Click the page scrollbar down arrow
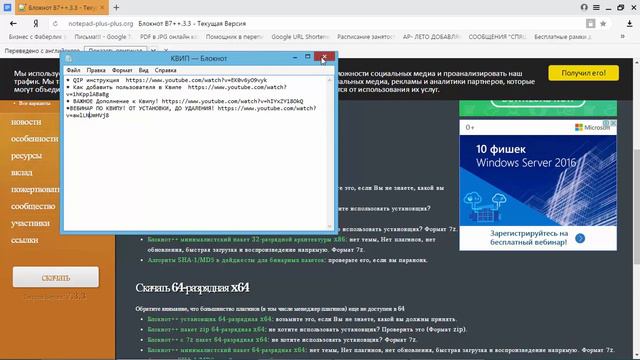Viewport: 640px width, 360px height. click(x=636, y=356)
